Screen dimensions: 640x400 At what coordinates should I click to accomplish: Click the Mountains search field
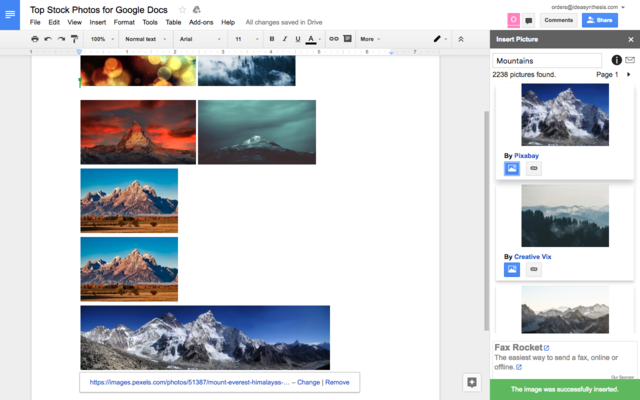547,61
